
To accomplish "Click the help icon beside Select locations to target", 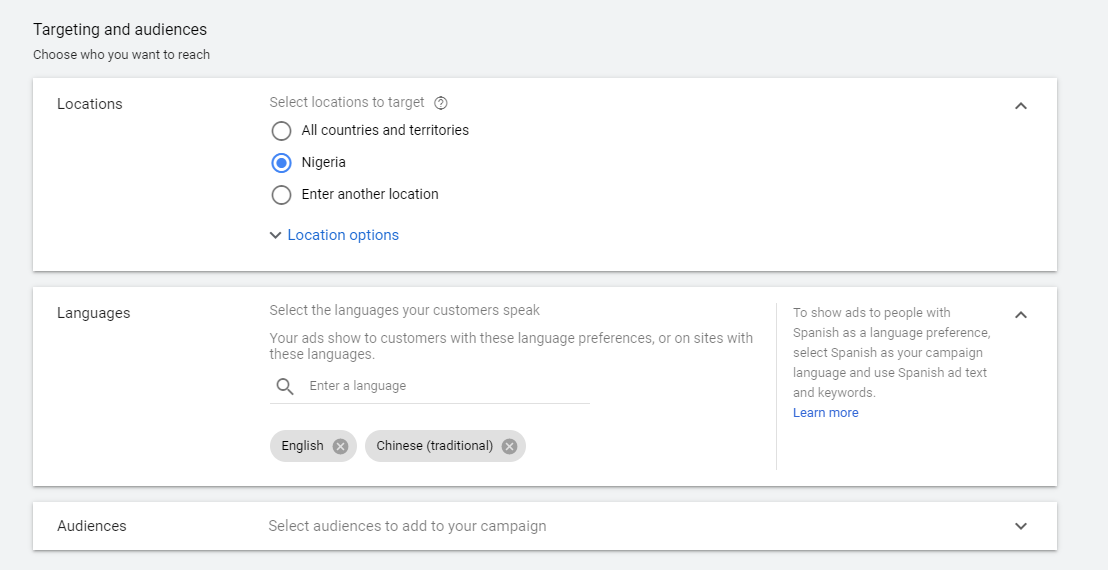I will 440,103.
